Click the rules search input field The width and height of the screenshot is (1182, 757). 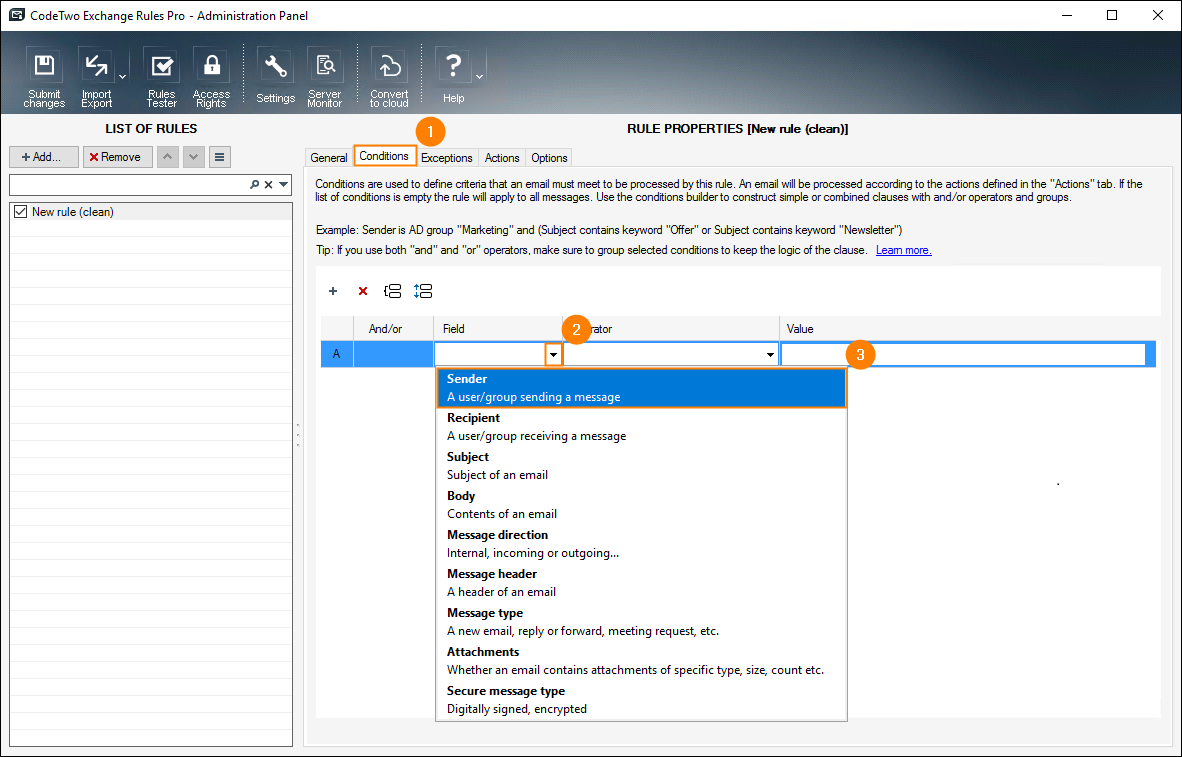(128, 185)
